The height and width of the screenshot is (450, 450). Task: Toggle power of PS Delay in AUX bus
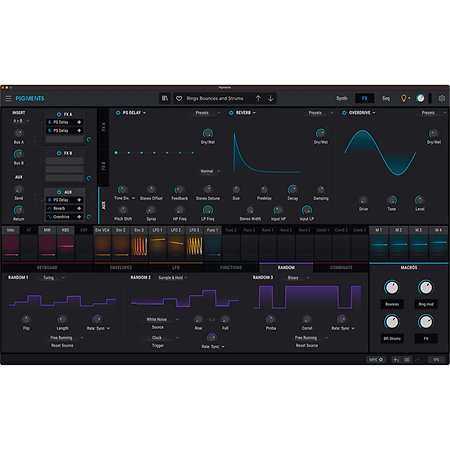(49, 200)
